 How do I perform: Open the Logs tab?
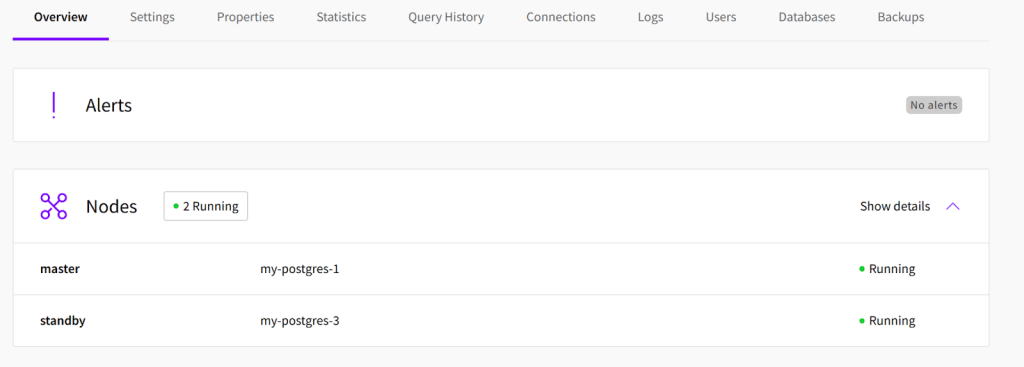pyautogui.click(x=650, y=17)
